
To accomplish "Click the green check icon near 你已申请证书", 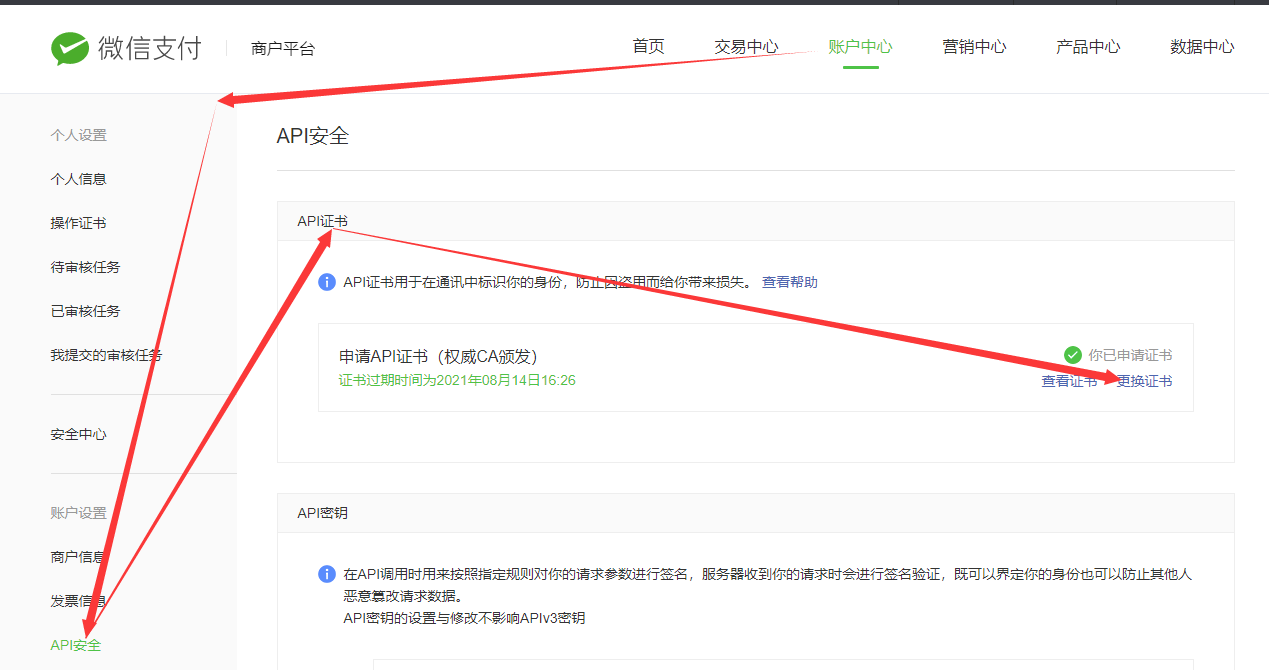I will point(1072,355).
